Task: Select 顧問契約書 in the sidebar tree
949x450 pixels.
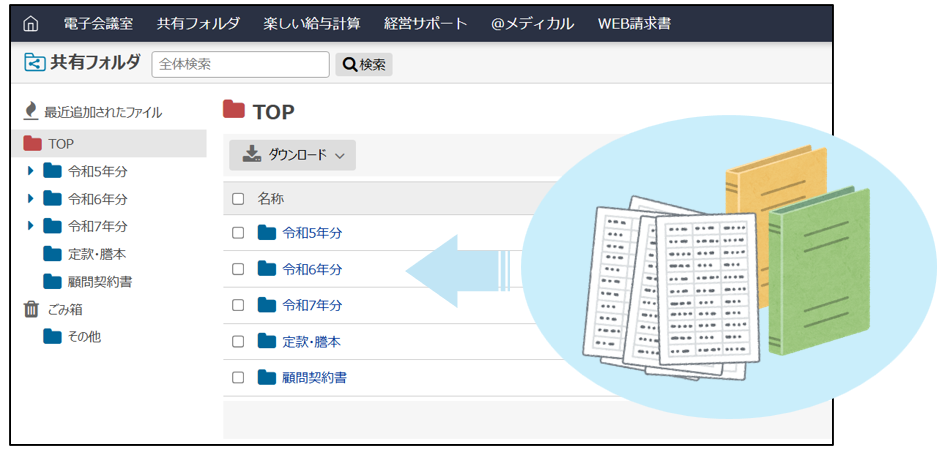Action: click(100, 282)
